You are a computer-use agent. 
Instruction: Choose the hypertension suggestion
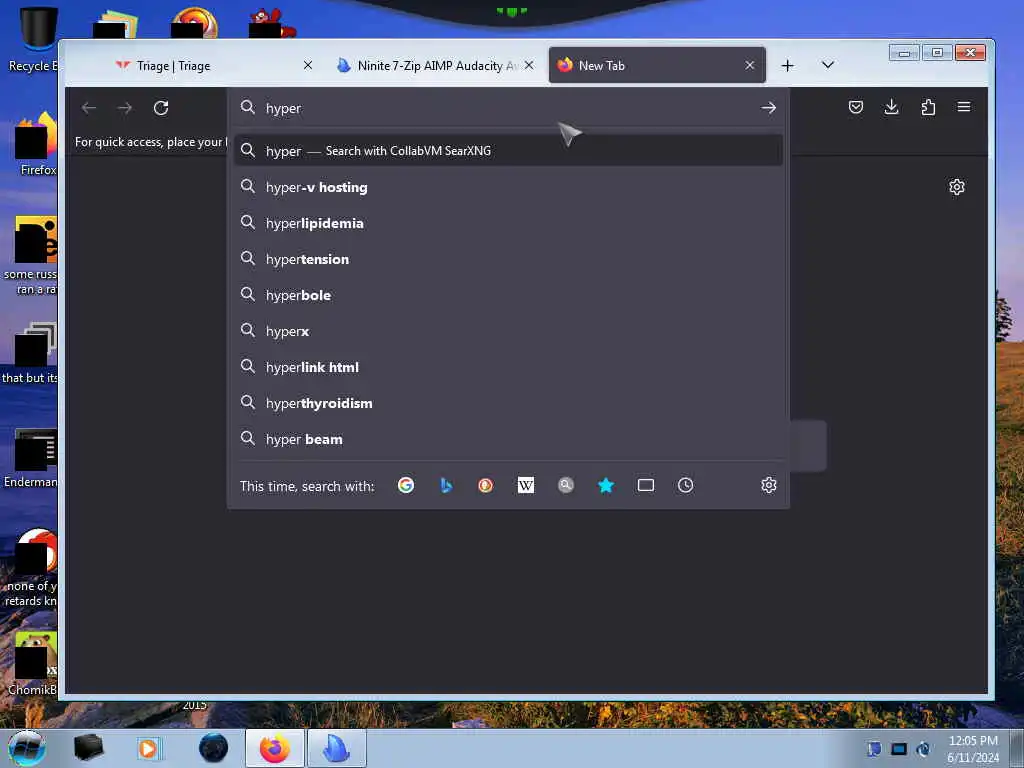coord(508,259)
